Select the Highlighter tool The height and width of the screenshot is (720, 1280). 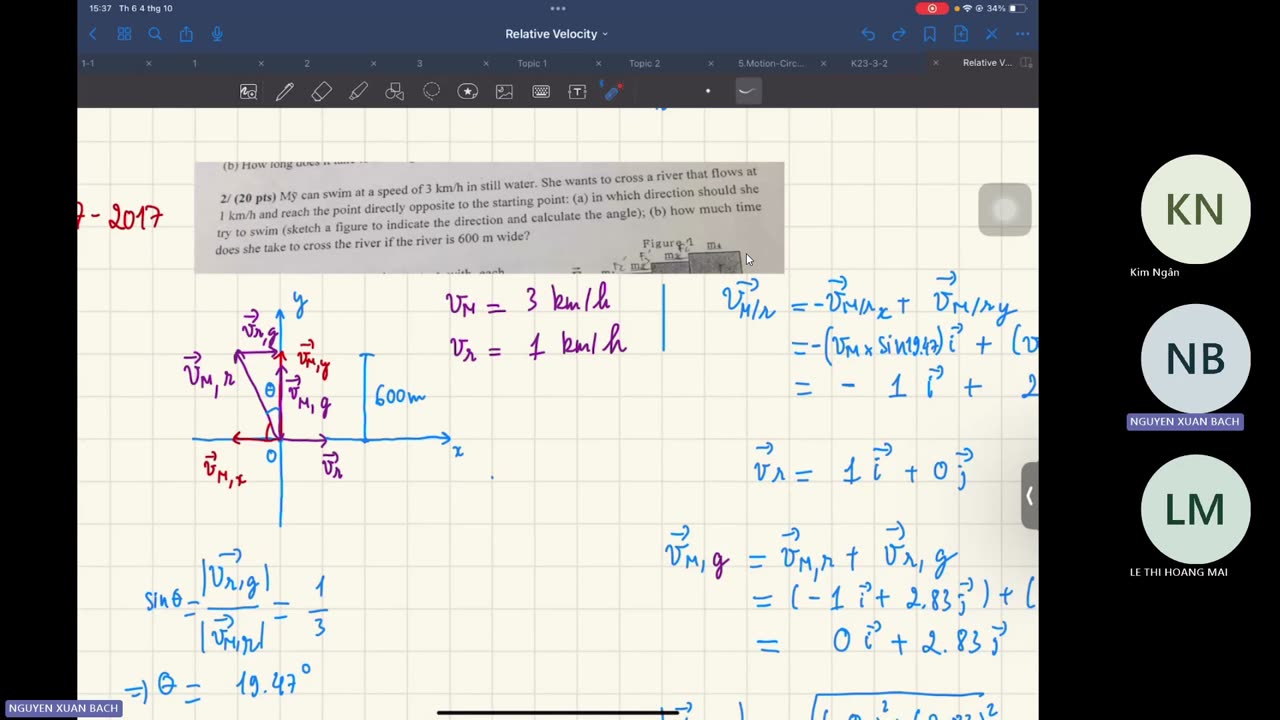click(358, 92)
